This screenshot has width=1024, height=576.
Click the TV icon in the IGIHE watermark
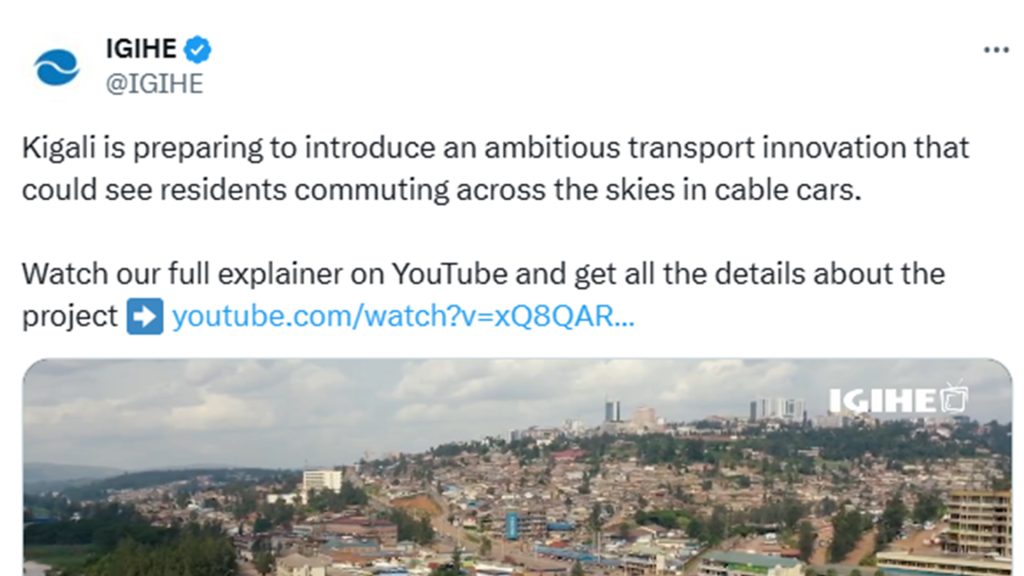click(x=954, y=398)
